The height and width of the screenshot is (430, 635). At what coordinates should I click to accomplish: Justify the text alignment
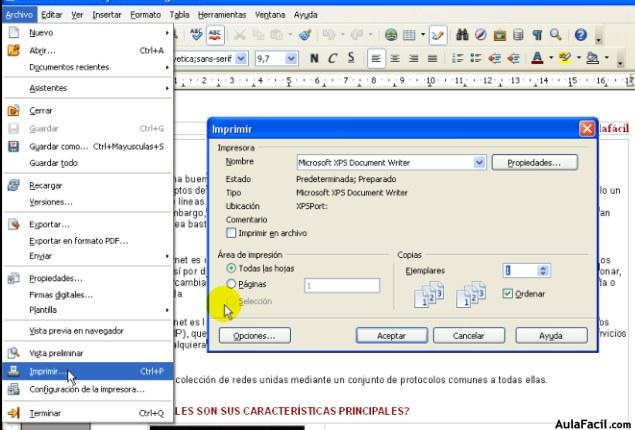[x=433, y=59]
